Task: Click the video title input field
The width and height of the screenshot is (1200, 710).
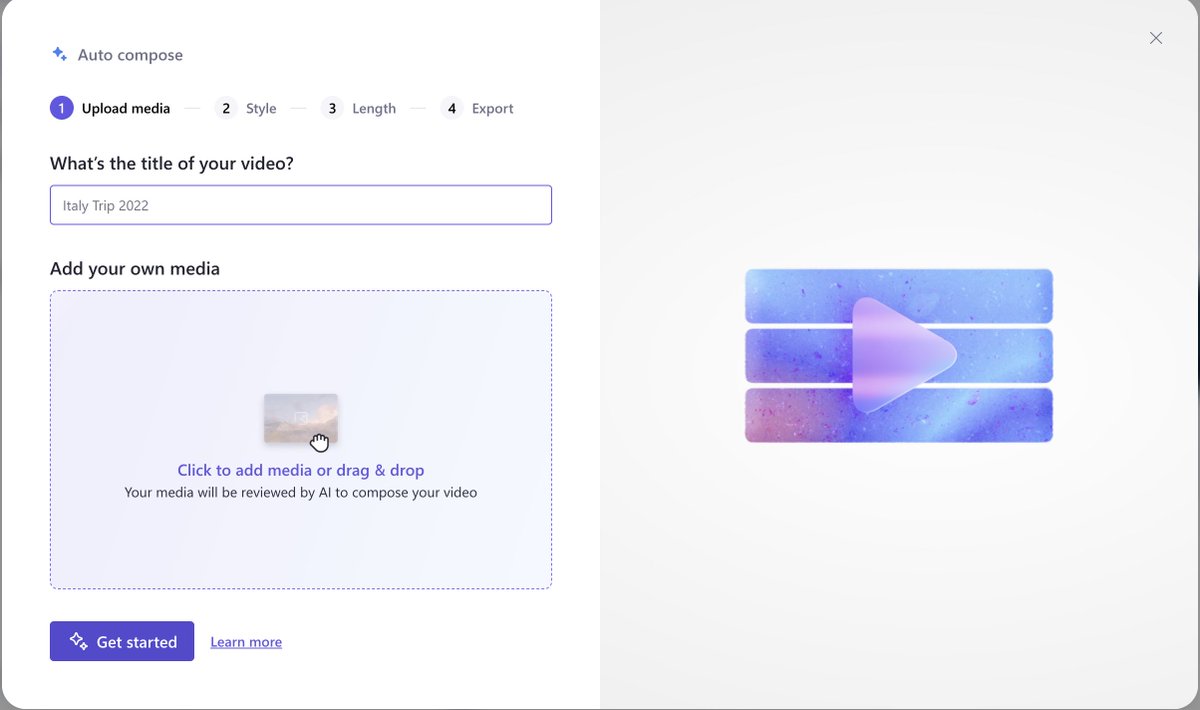Action: tap(301, 205)
